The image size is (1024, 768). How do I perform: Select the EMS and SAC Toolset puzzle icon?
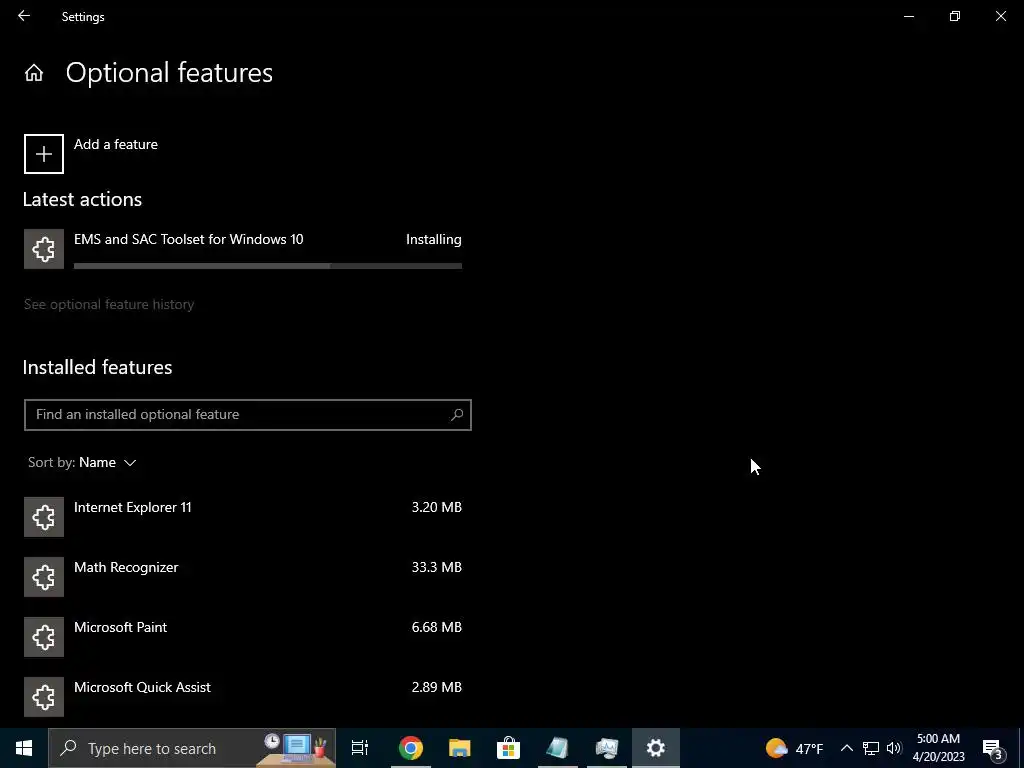click(x=44, y=249)
